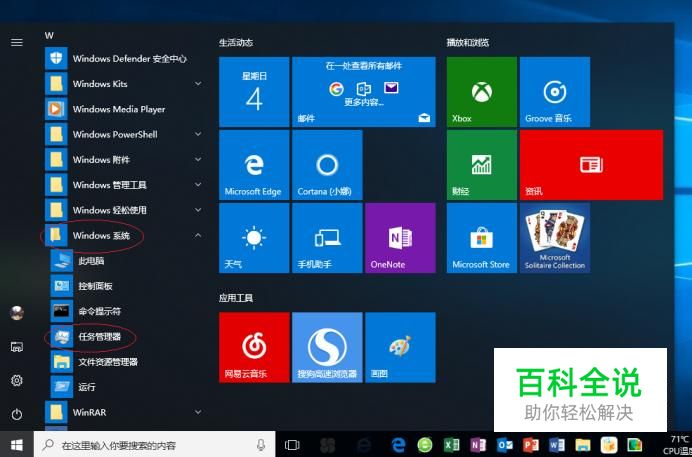Image resolution: width=692 pixels, height=457 pixels.
Task: Open 搜狗高速浏览器 tile
Action: [x=327, y=348]
